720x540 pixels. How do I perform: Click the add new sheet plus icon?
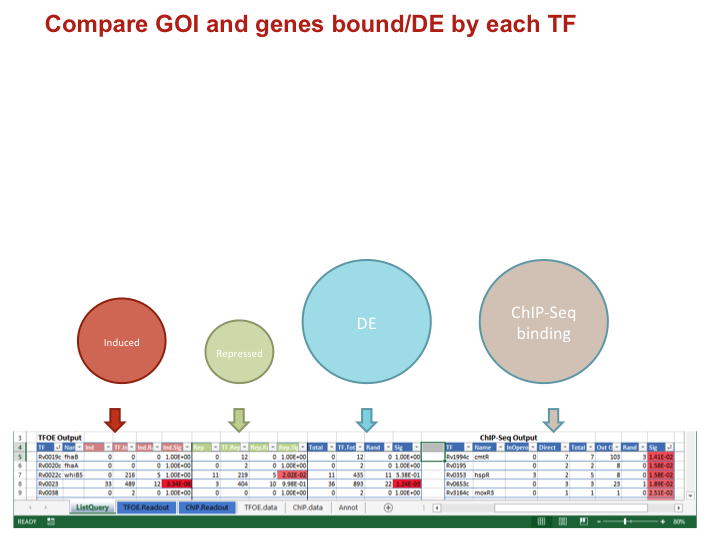pyautogui.click(x=388, y=508)
